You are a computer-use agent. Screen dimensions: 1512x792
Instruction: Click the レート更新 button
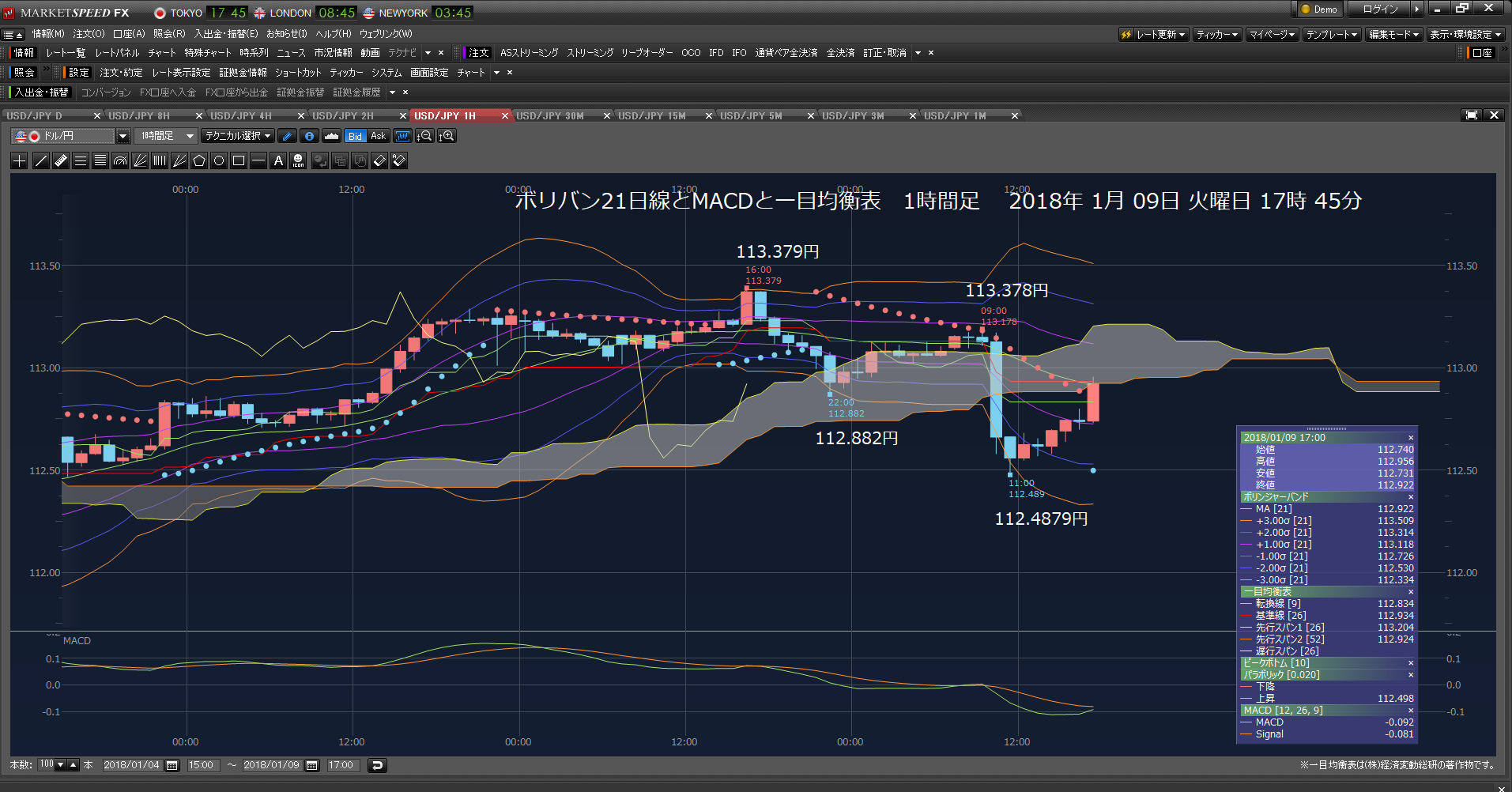tap(1154, 34)
